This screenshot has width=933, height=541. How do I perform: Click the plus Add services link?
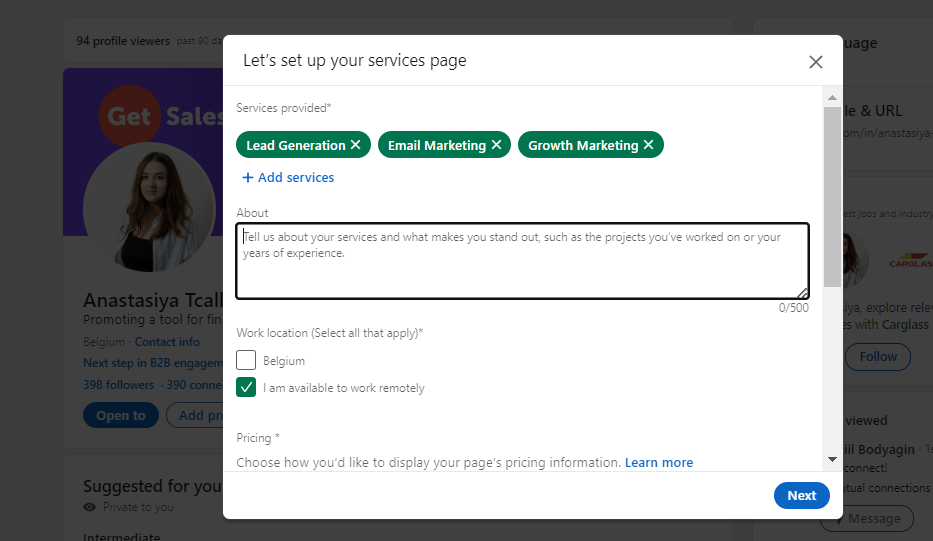[x=288, y=177]
